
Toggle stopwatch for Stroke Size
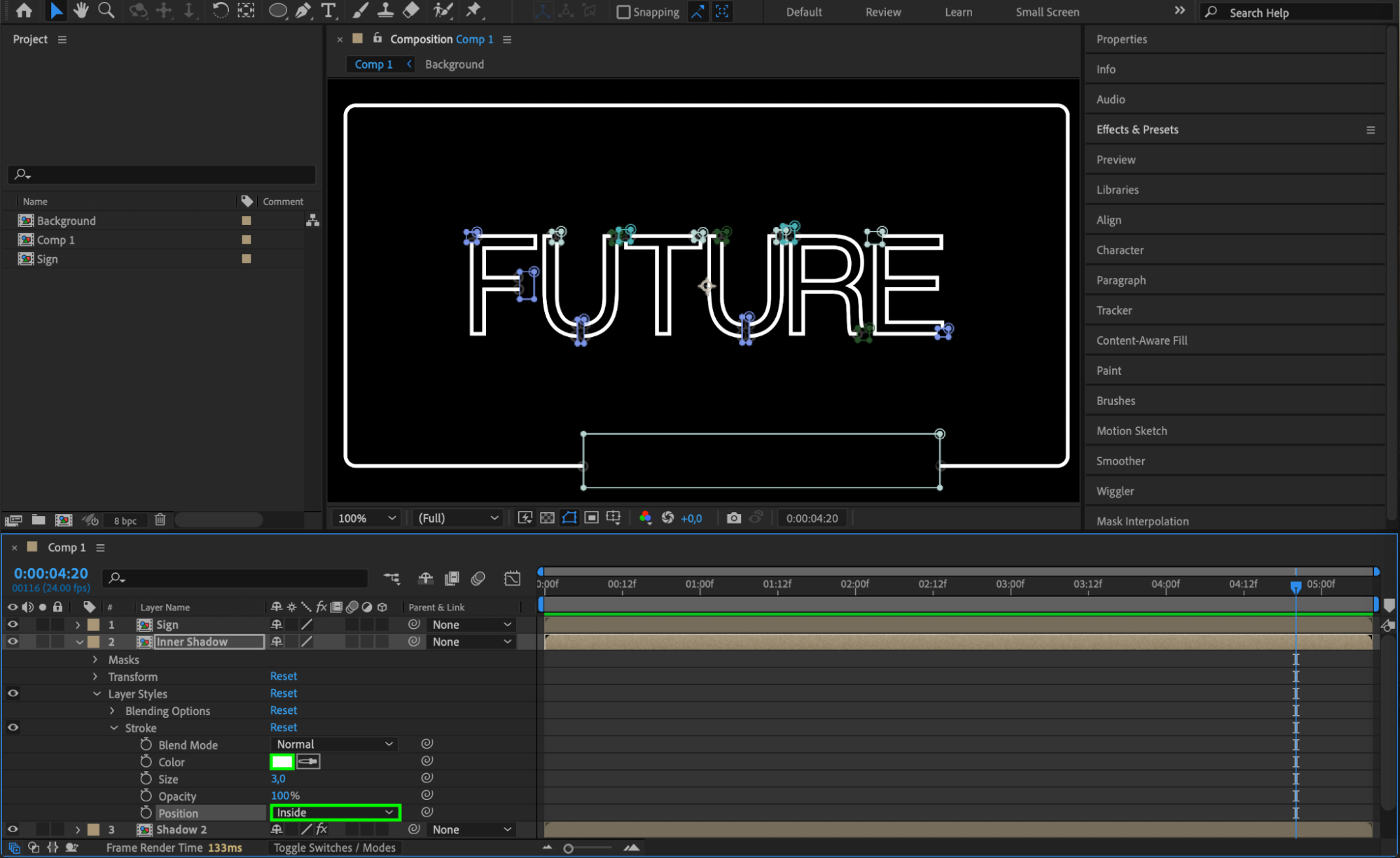tap(146, 779)
